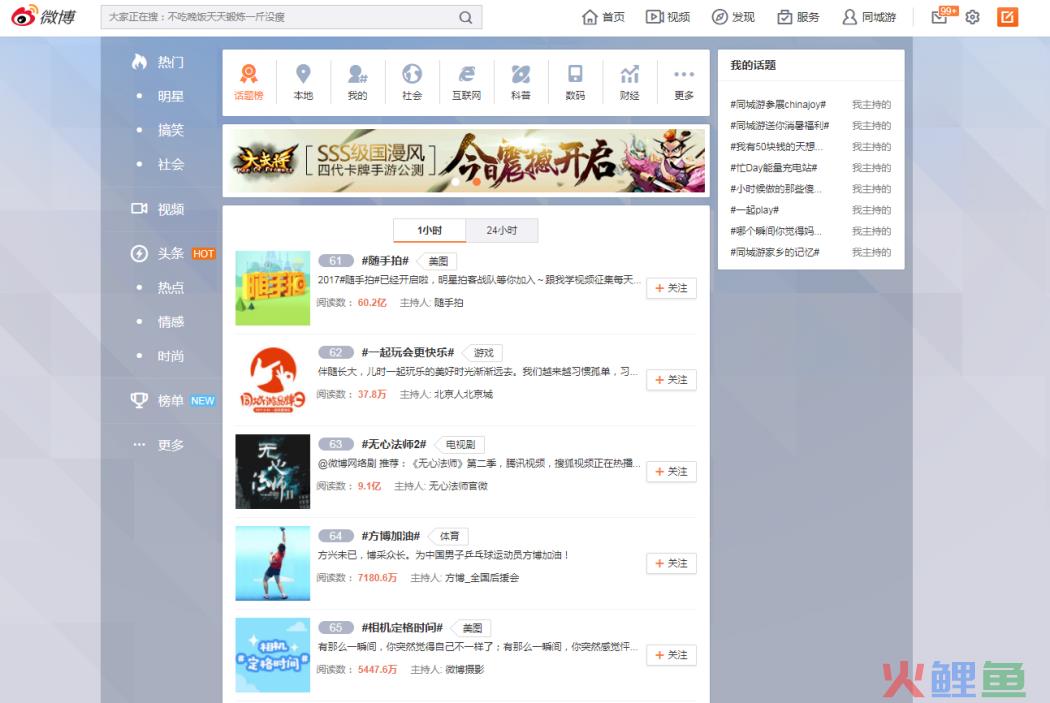Expand 更多 categories dots
The height and width of the screenshot is (703, 1050).
684,82
